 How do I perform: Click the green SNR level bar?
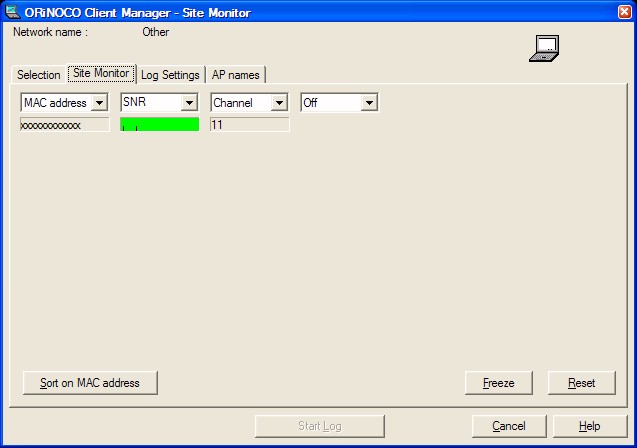[x=159, y=124]
